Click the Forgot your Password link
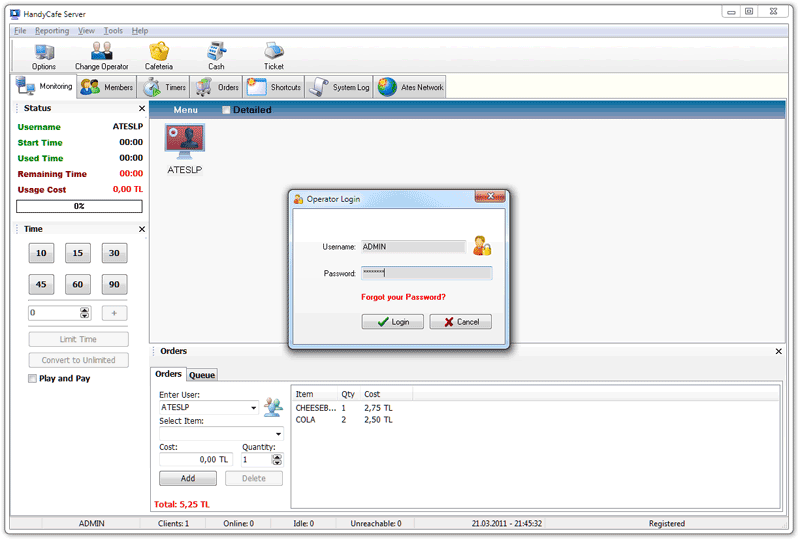 [x=403, y=297]
